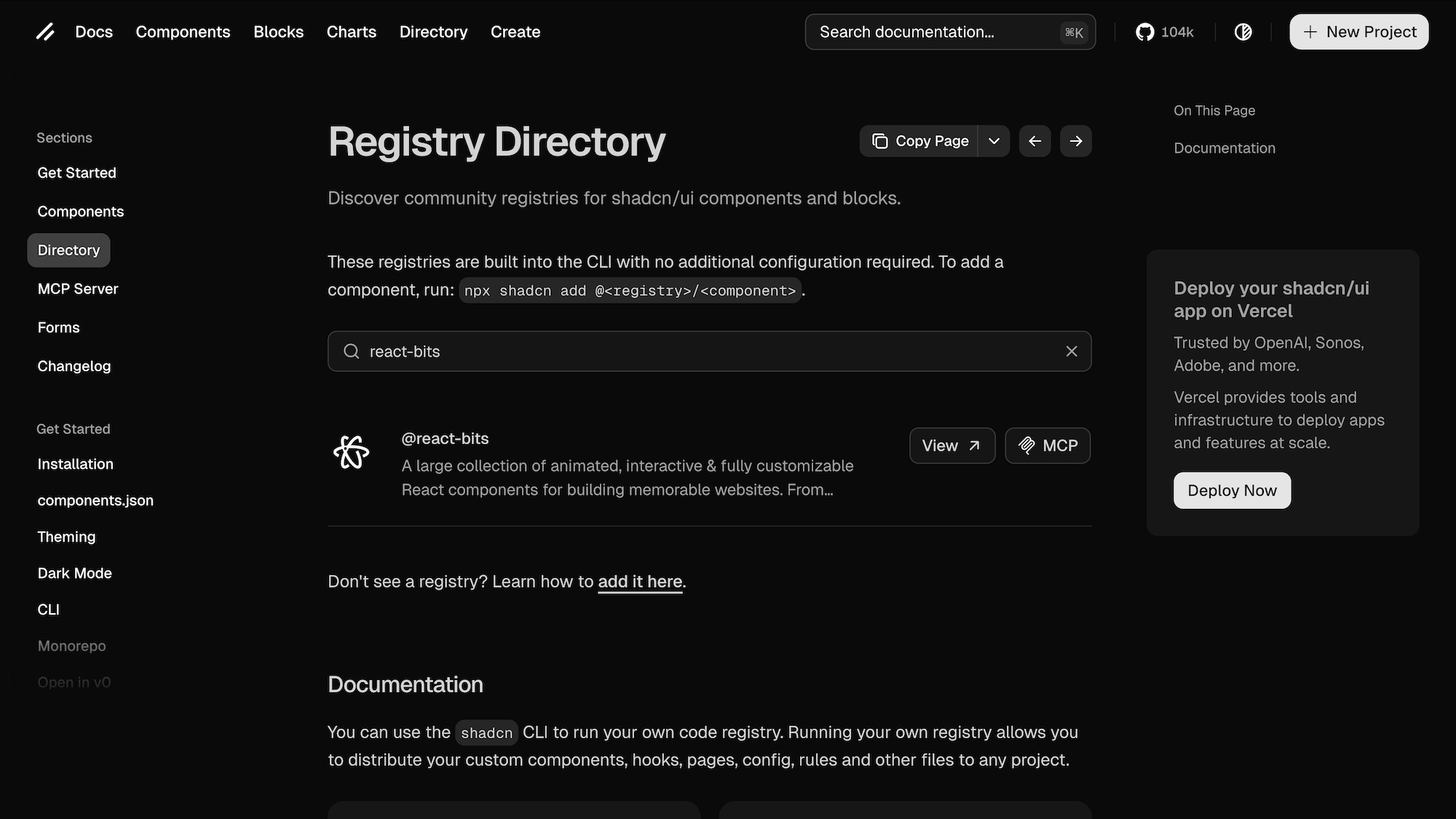Viewport: 1456px width, 819px height.
Task: Open the GitHub repository via the star icon
Action: click(x=1144, y=31)
